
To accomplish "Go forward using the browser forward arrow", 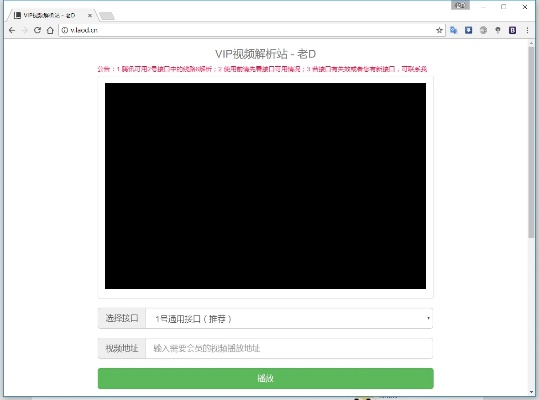I will [x=24, y=30].
